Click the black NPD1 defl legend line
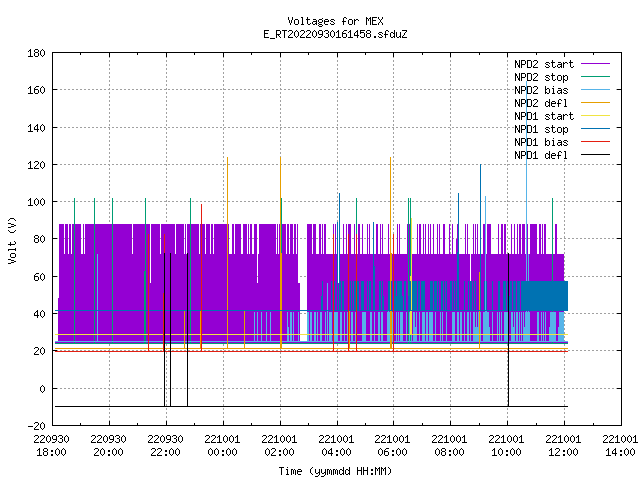 coord(596,155)
